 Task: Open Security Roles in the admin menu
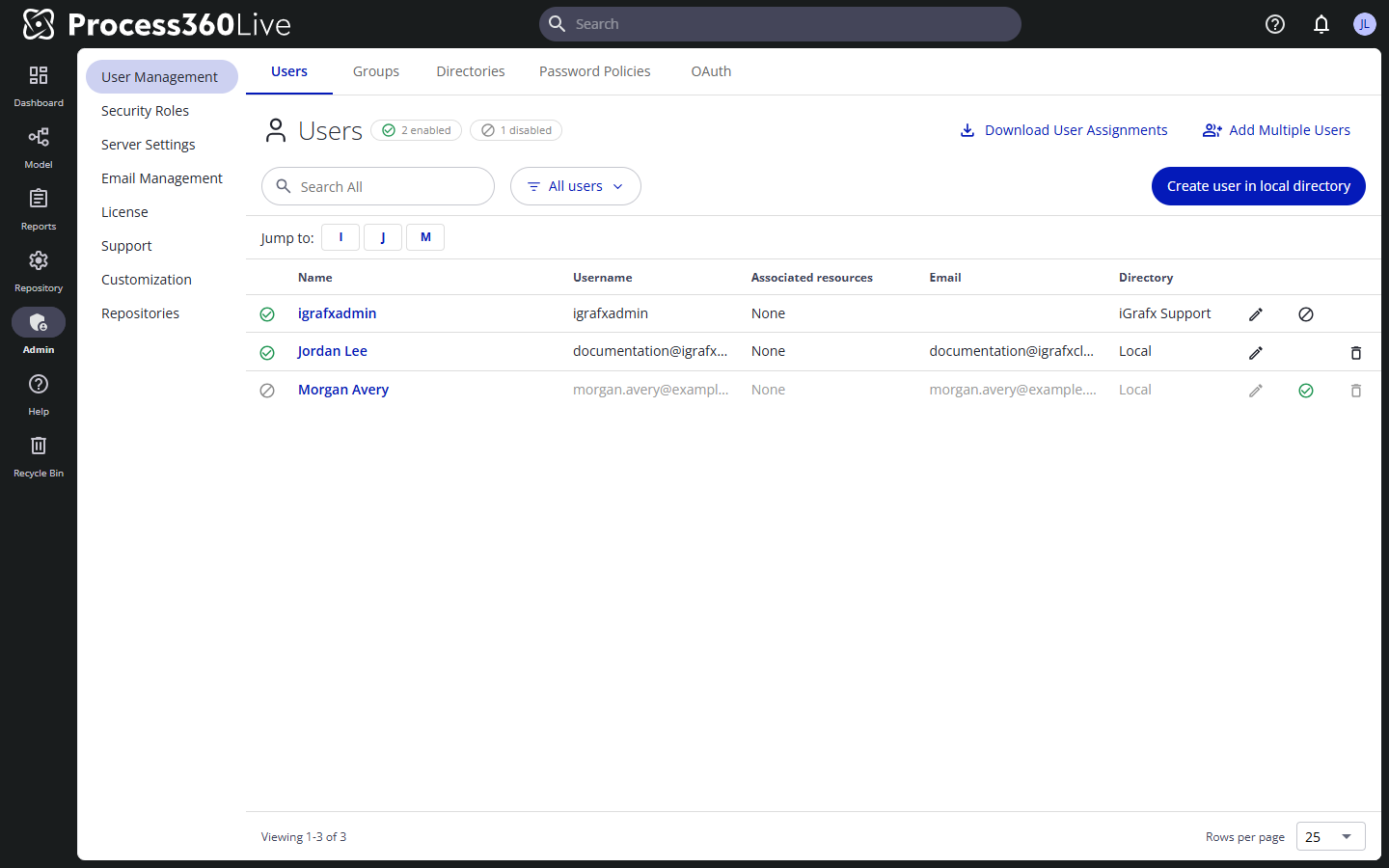162,111
